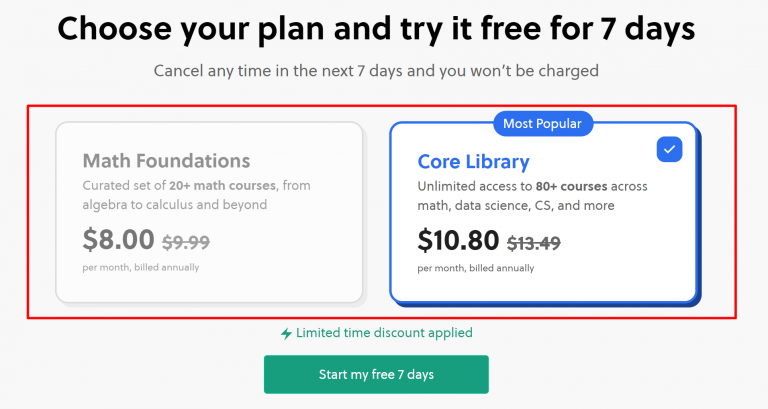
Task: Click the Limited time discount applied text
Action: tap(384, 333)
